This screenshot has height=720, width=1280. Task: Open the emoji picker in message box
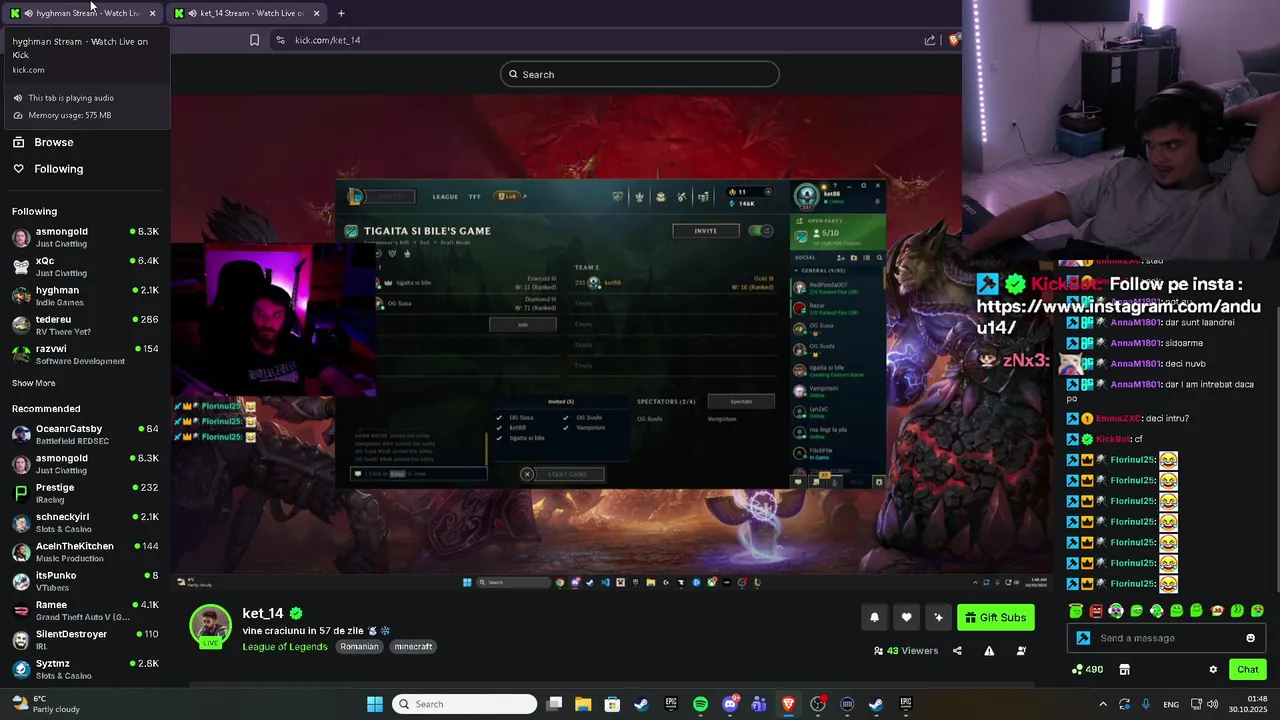pyautogui.click(x=1250, y=638)
